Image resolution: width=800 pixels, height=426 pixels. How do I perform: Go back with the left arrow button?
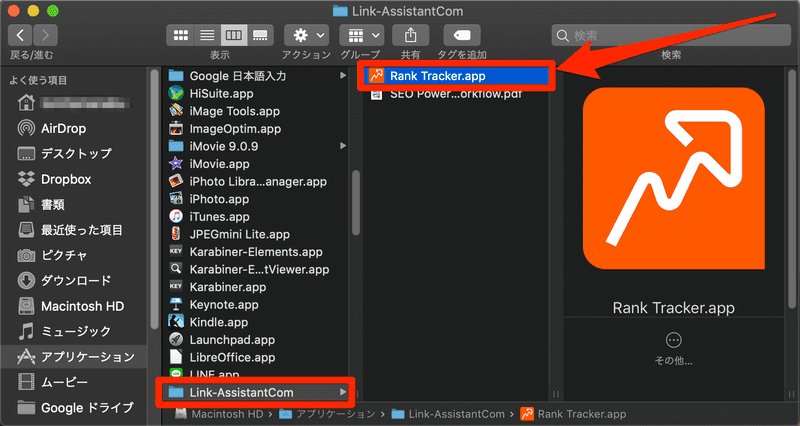click(x=20, y=35)
